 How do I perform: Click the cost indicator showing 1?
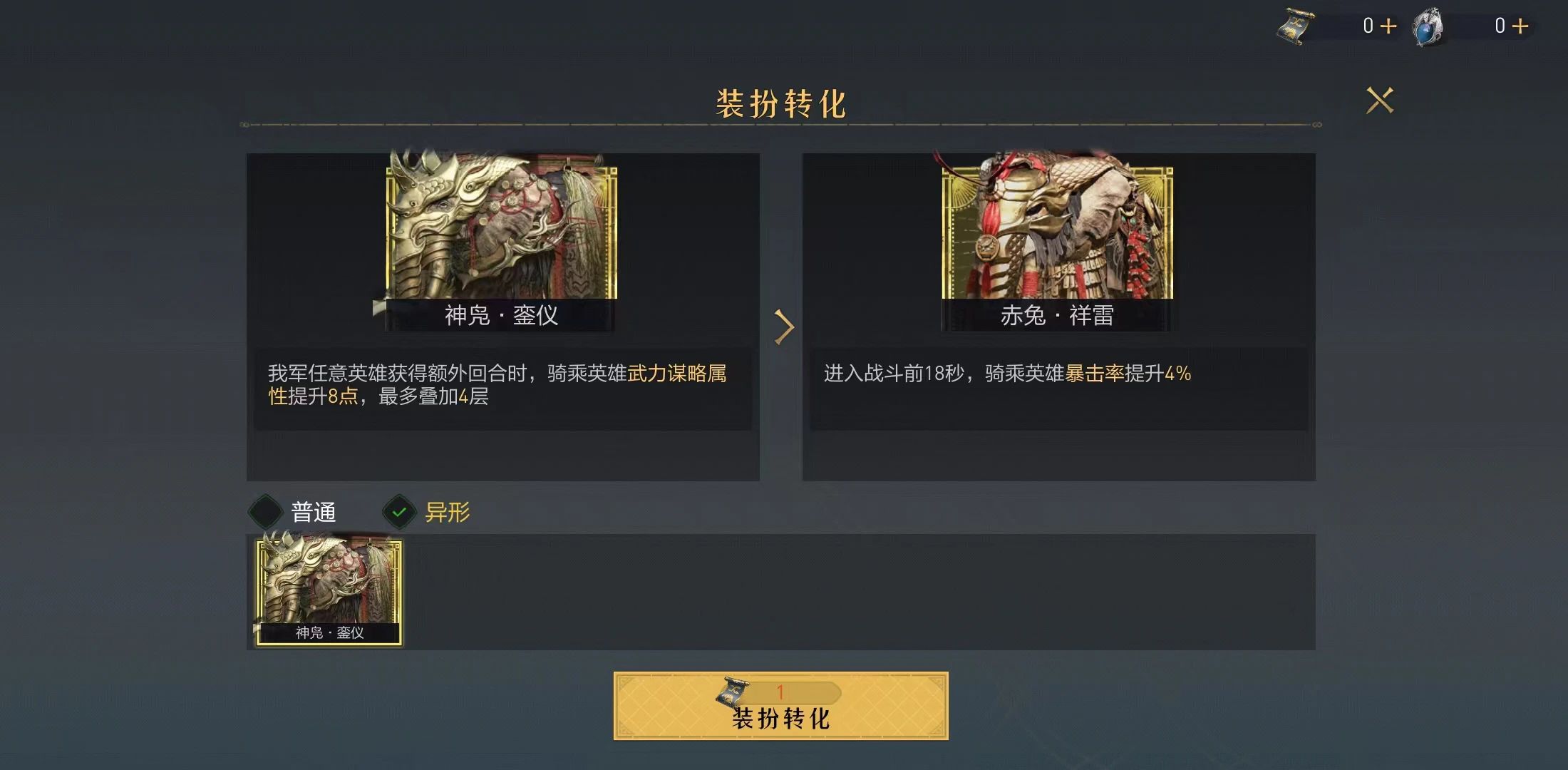(780, 692)
